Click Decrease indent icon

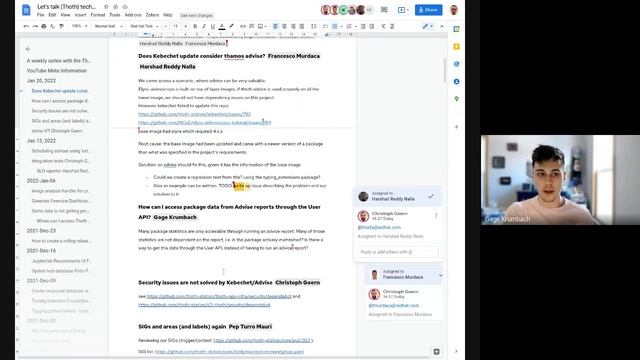[x=363, y=26]
